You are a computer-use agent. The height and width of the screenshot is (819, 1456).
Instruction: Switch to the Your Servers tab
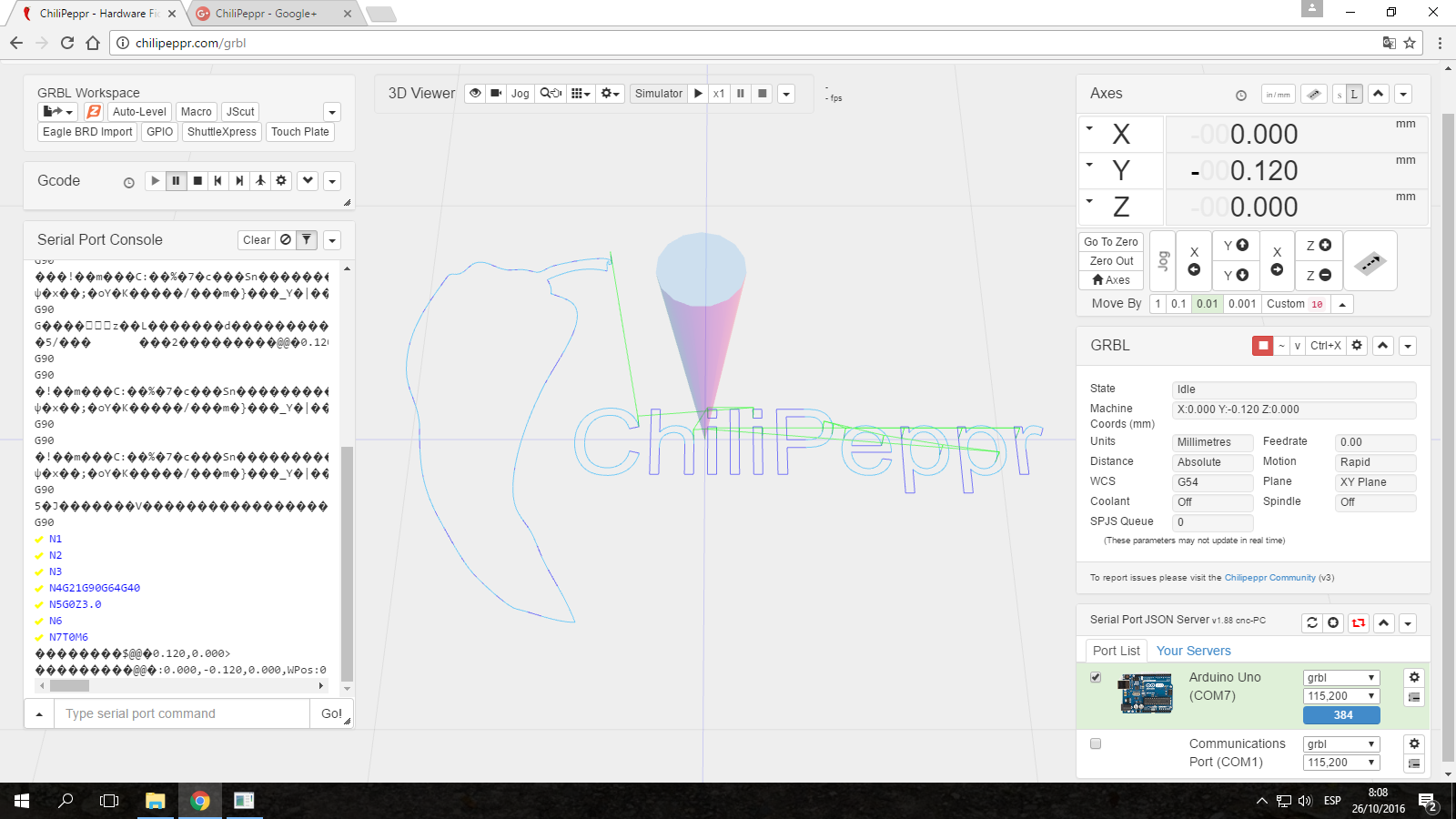(x=1193, y=651)
